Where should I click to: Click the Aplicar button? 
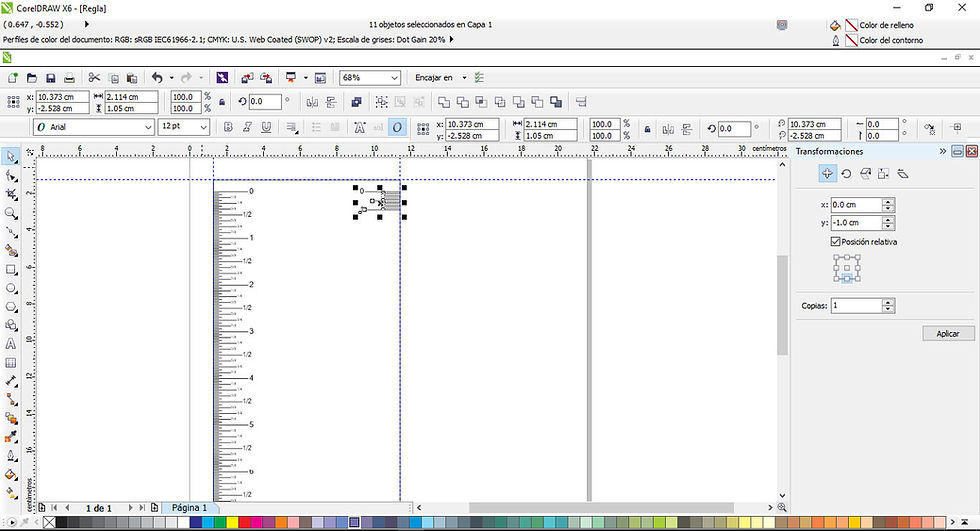click(948, 334)
